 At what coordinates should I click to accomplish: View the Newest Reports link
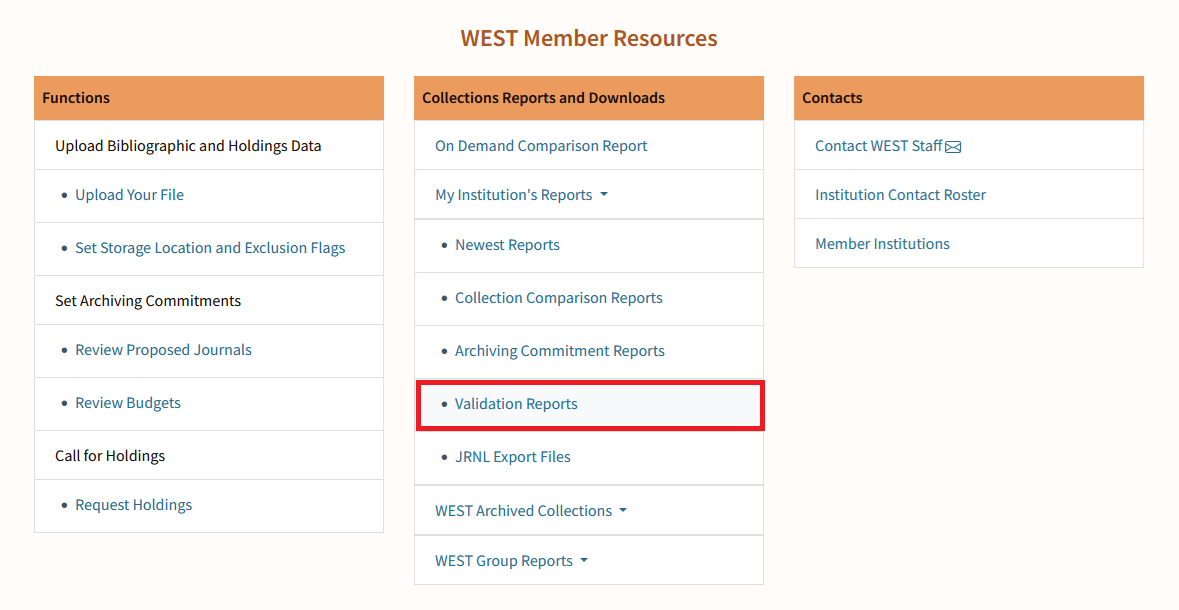507,245
